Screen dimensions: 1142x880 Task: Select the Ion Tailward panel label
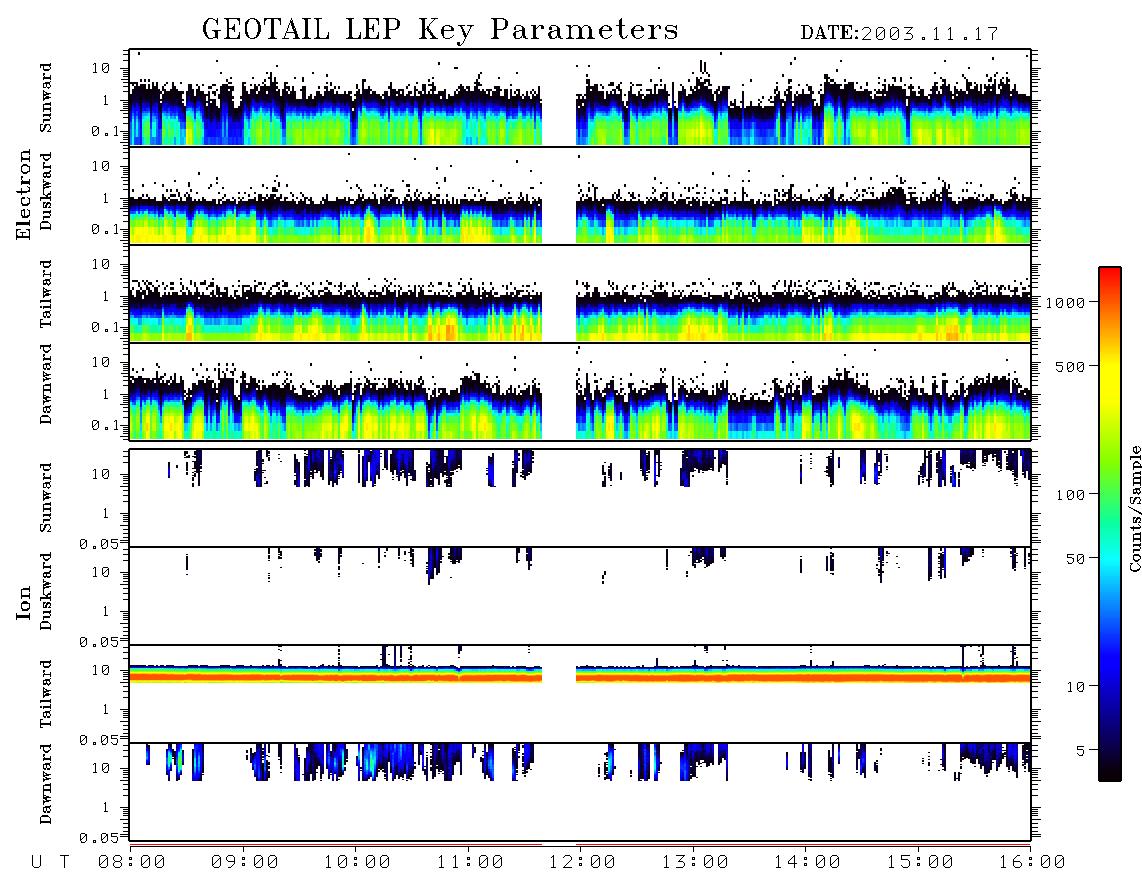(x=46, y=694)
